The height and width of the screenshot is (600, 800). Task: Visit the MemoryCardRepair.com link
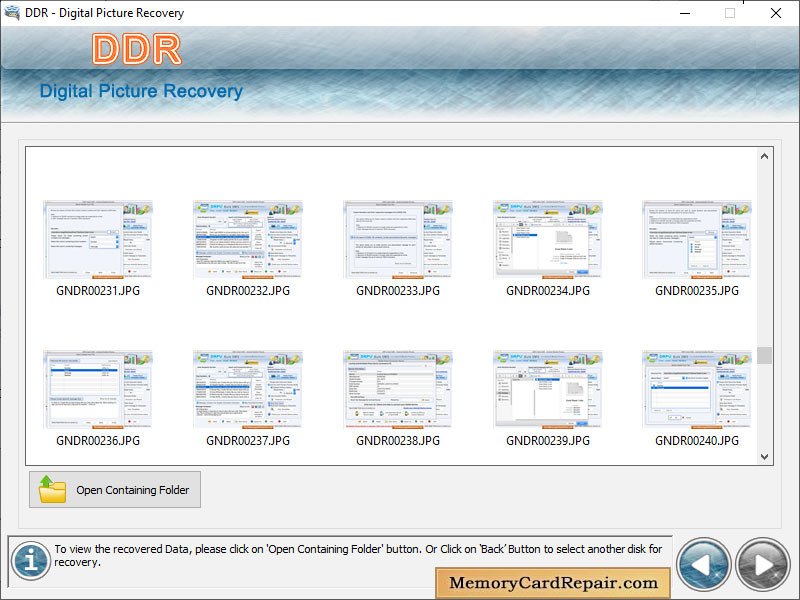point(553,583)
